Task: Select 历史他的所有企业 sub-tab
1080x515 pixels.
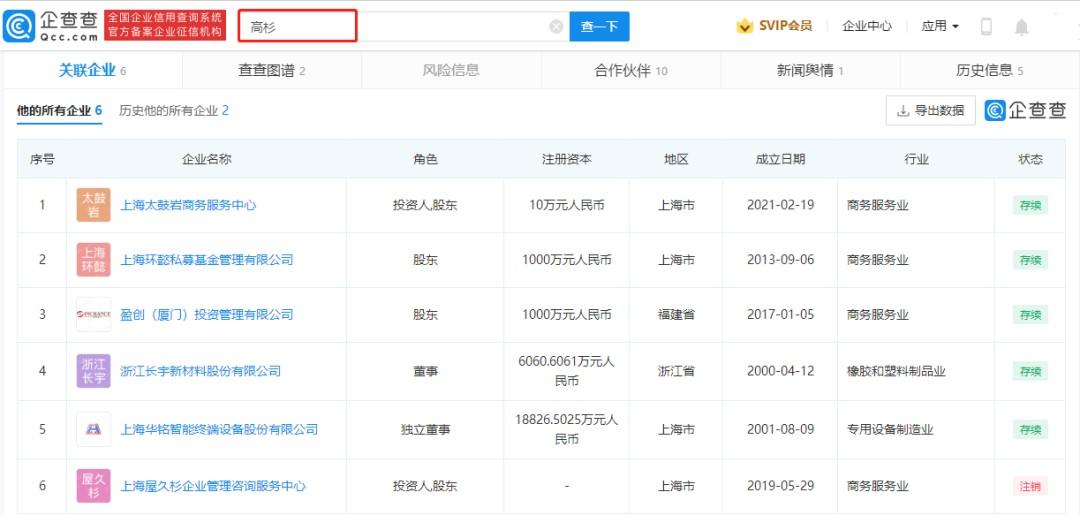Action: pyautogui.click(x=174, y=111)
